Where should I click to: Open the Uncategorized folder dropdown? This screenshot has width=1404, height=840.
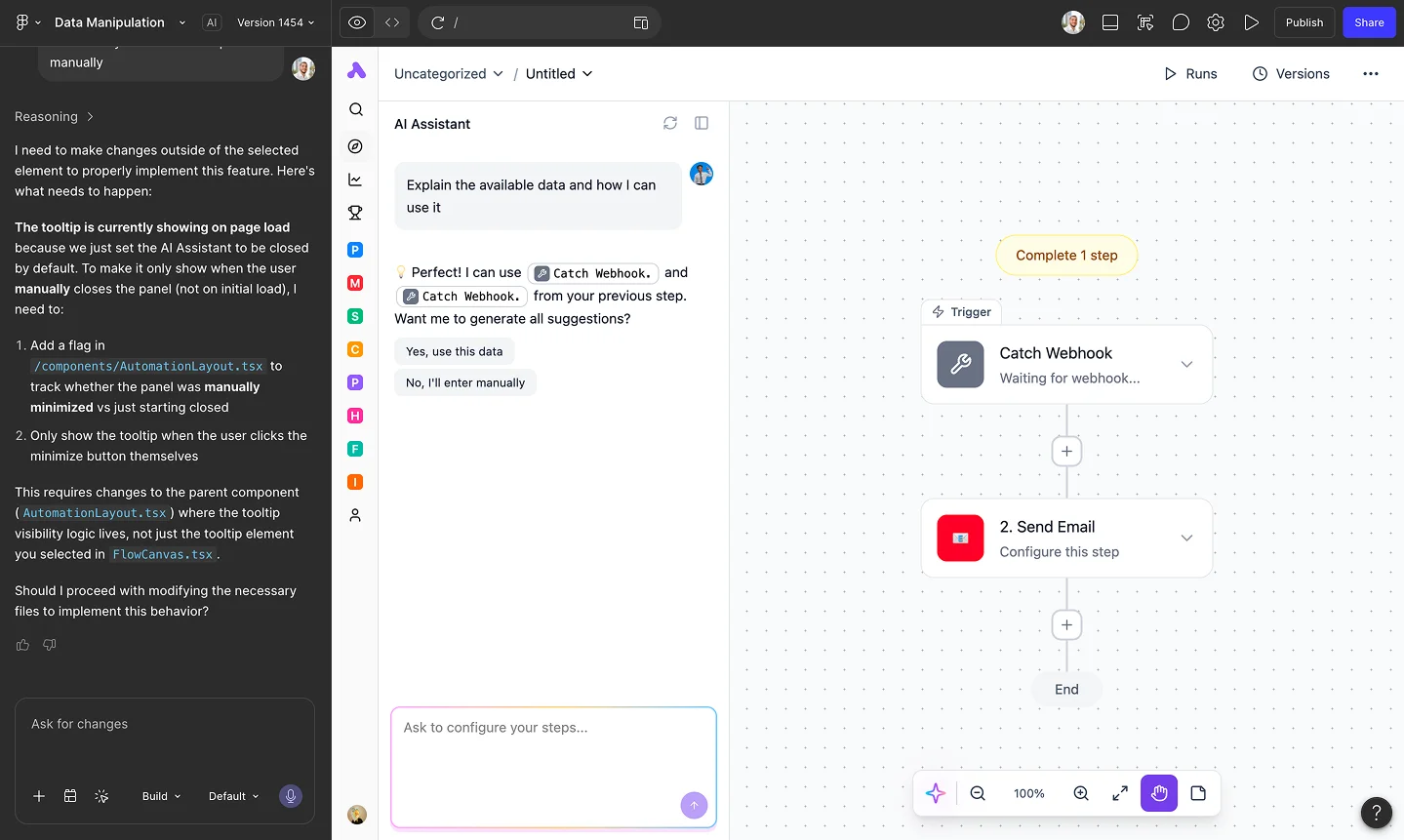[449, 73]
